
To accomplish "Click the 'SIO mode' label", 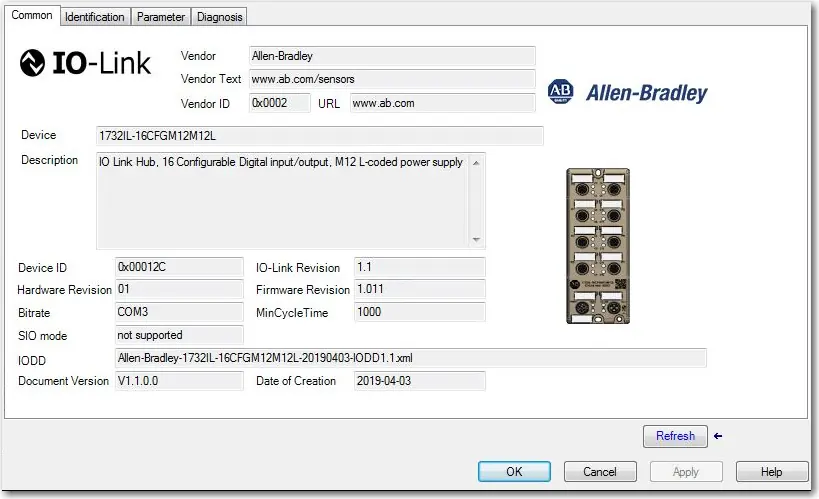I will pyautogui.click(x=42, y=336).
